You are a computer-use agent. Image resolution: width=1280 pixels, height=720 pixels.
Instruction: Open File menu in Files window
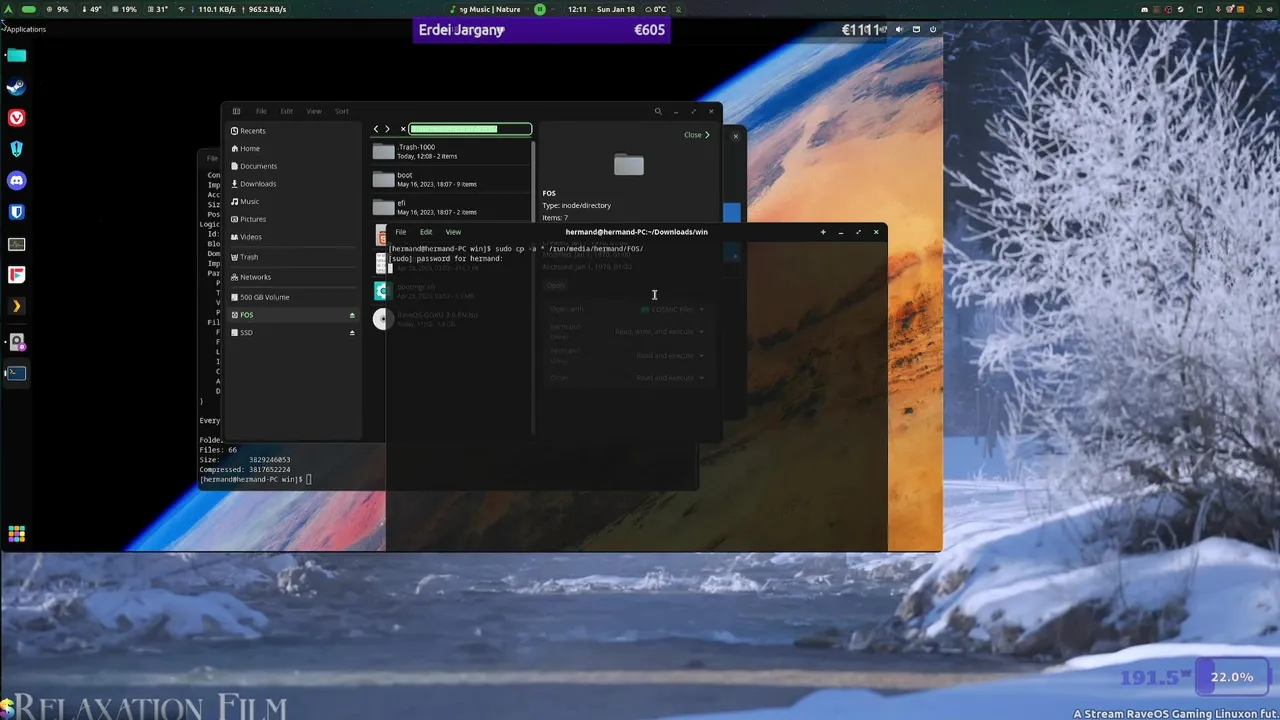[x=261, y=111]
